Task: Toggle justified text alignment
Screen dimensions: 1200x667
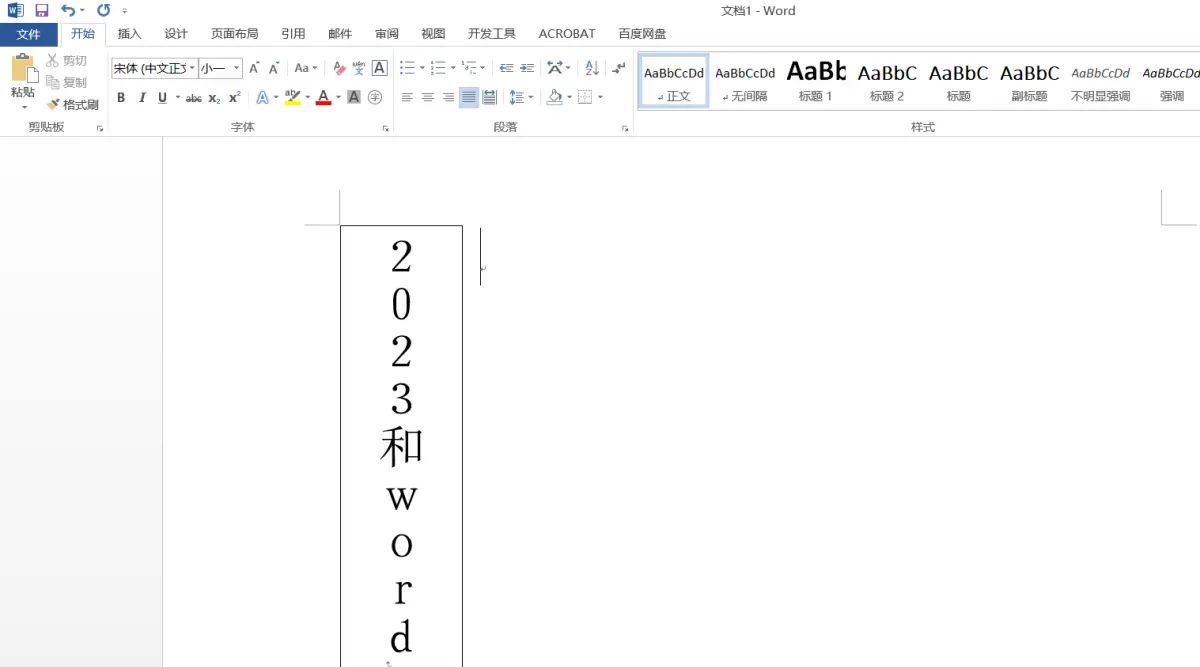Action: pos(468,97)
